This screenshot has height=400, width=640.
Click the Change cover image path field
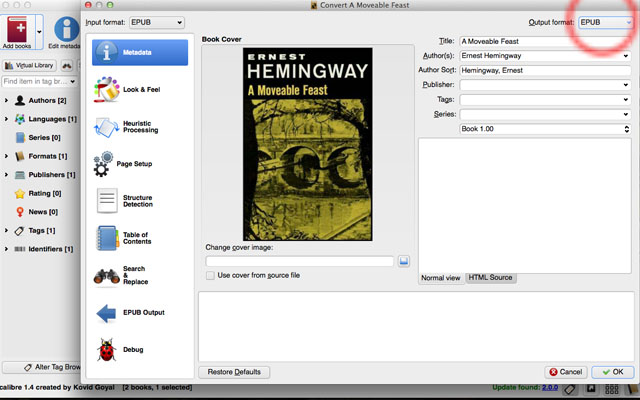[300, 261]
